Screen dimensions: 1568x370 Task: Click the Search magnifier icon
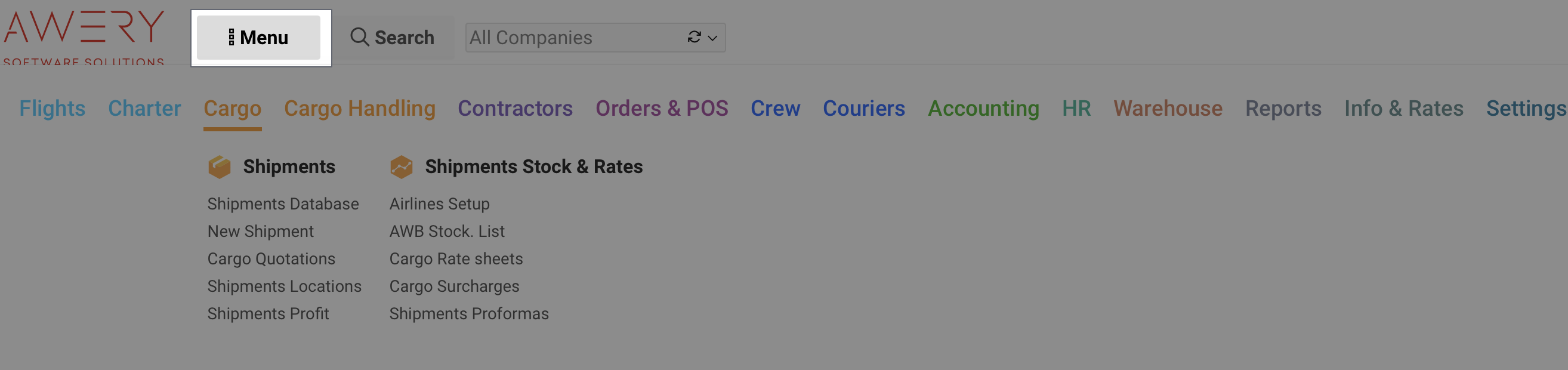[x=359, y=37]
